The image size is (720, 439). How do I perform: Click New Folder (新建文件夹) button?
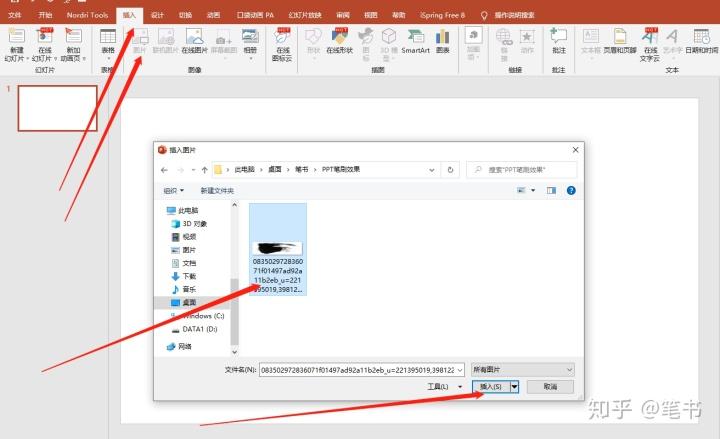pos(217,191)
